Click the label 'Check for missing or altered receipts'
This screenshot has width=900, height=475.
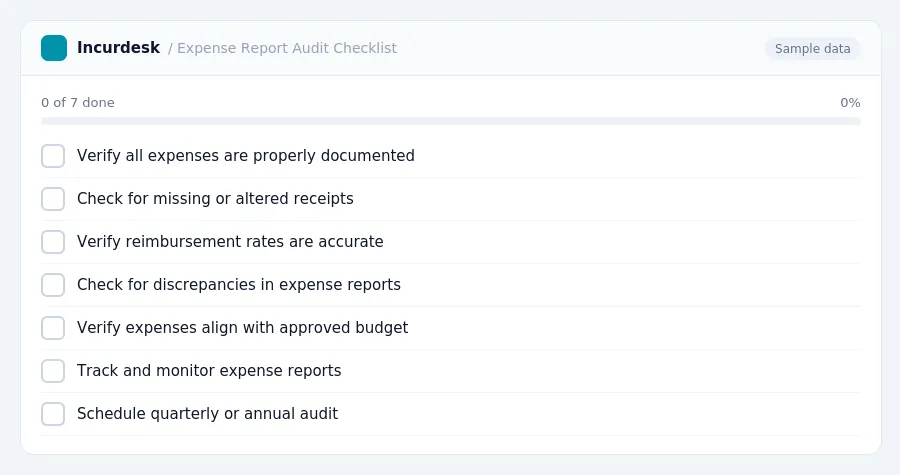click(x=215, y=198)
